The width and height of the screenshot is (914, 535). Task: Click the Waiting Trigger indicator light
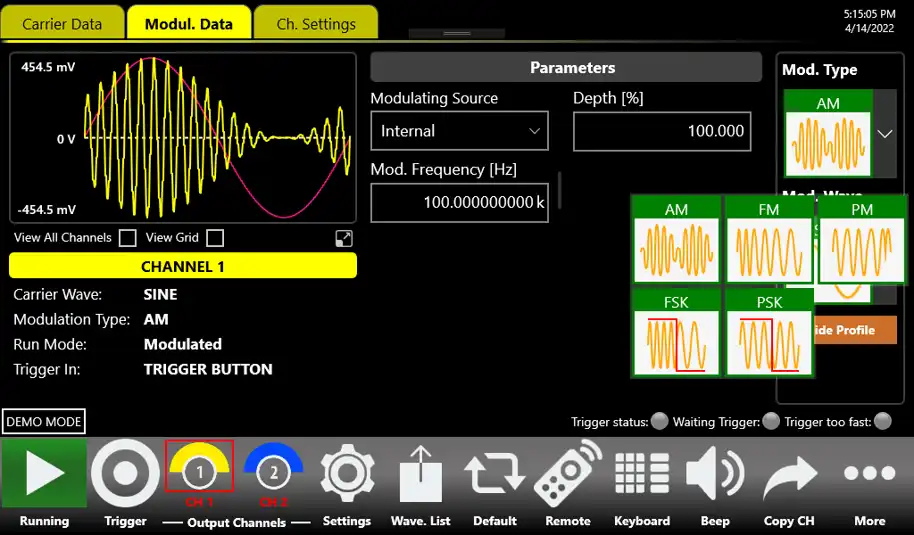pyautogui.click(x=771, y=421)
